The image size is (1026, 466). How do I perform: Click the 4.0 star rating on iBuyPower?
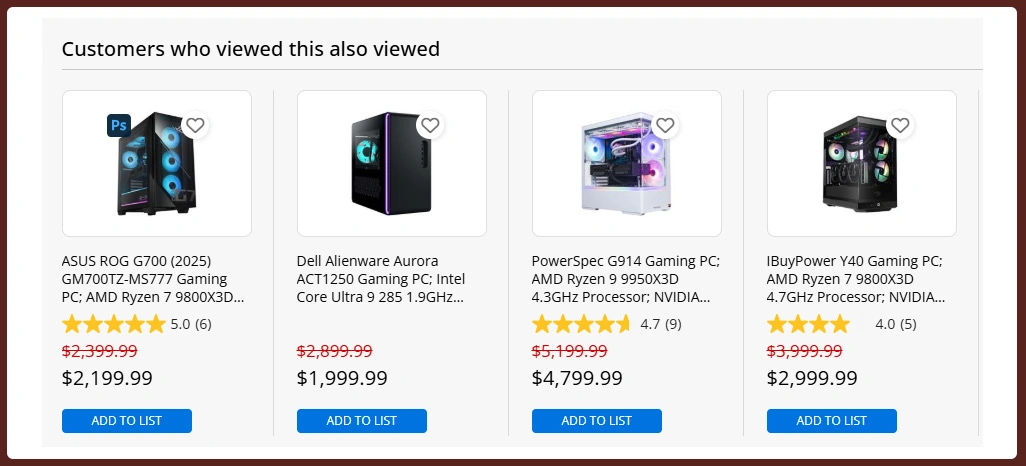tap(808, 324)
